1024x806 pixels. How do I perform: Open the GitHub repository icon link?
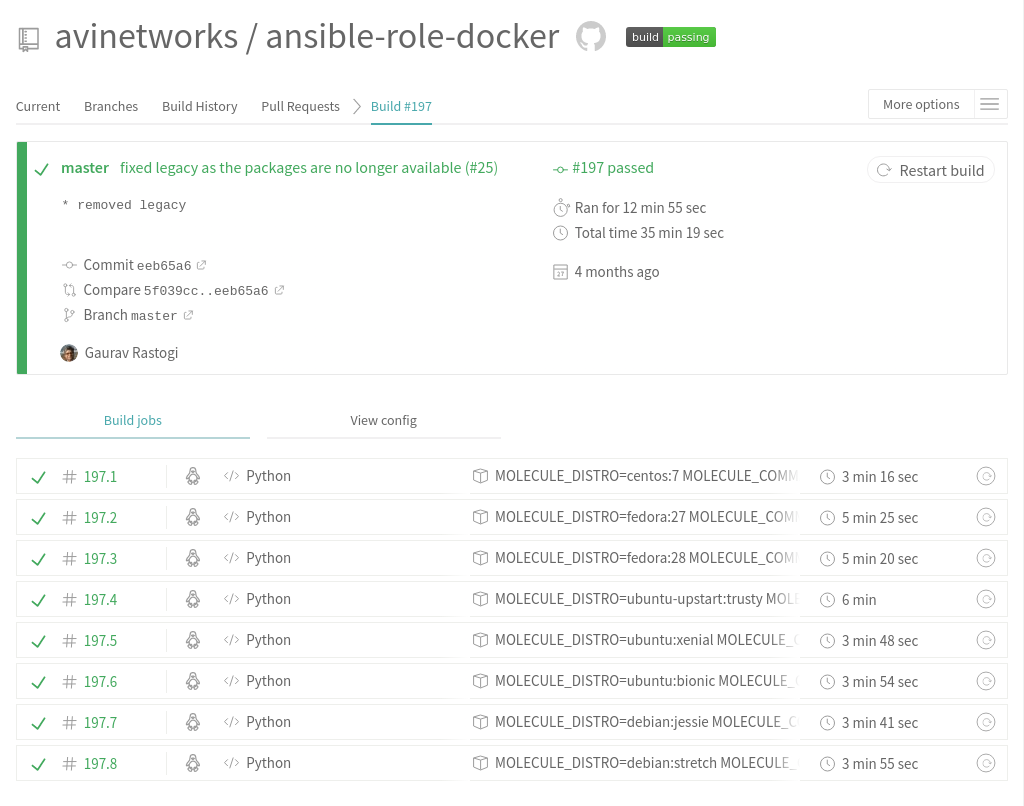tap(590, 37)
